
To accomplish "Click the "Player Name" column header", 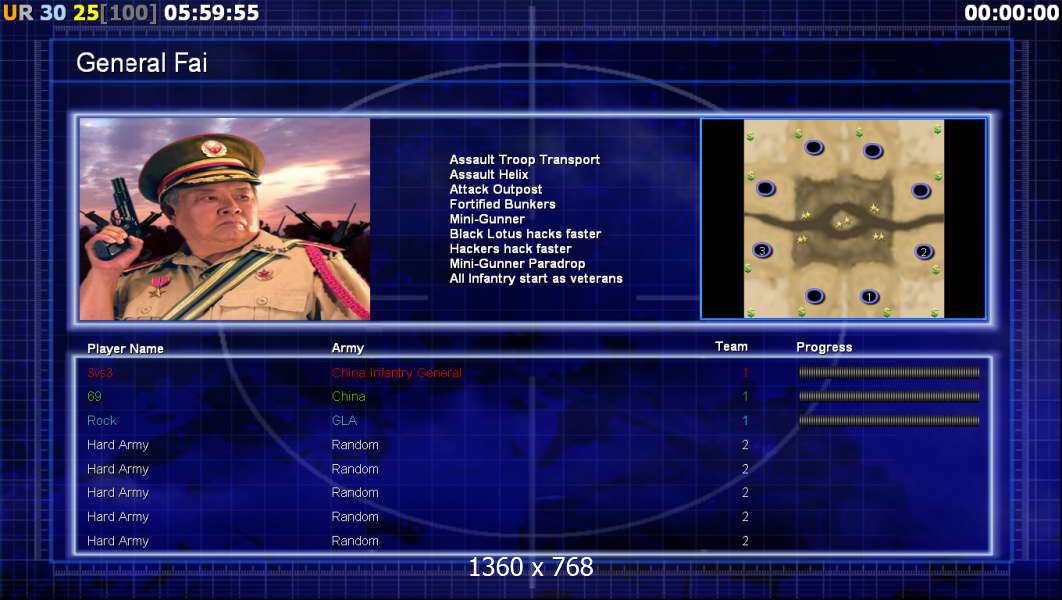I will click(125, 349).
